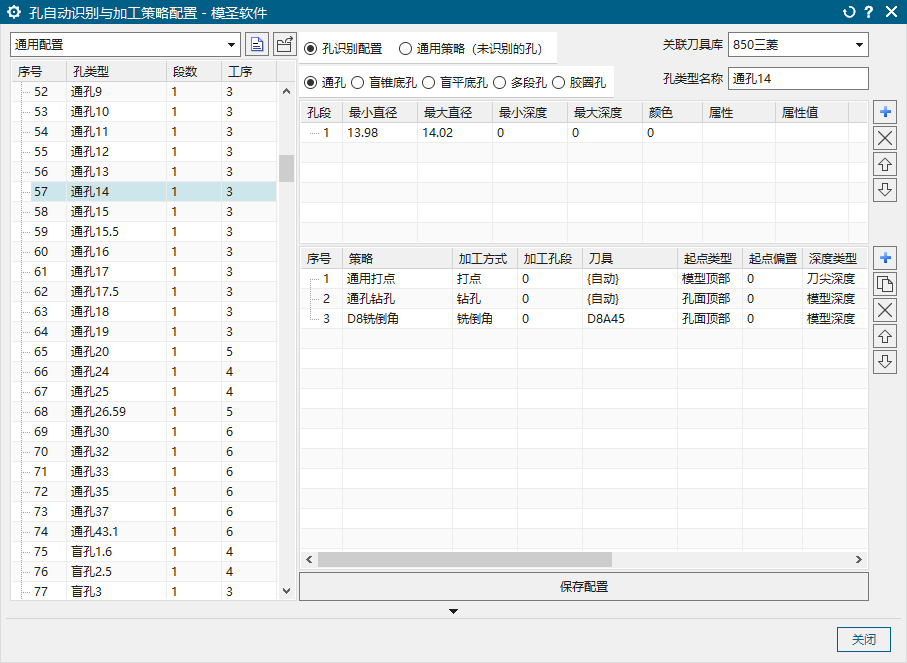The image size is (907, 663).
Task: Click the export configuration folder icon
Action: point(285,45)
